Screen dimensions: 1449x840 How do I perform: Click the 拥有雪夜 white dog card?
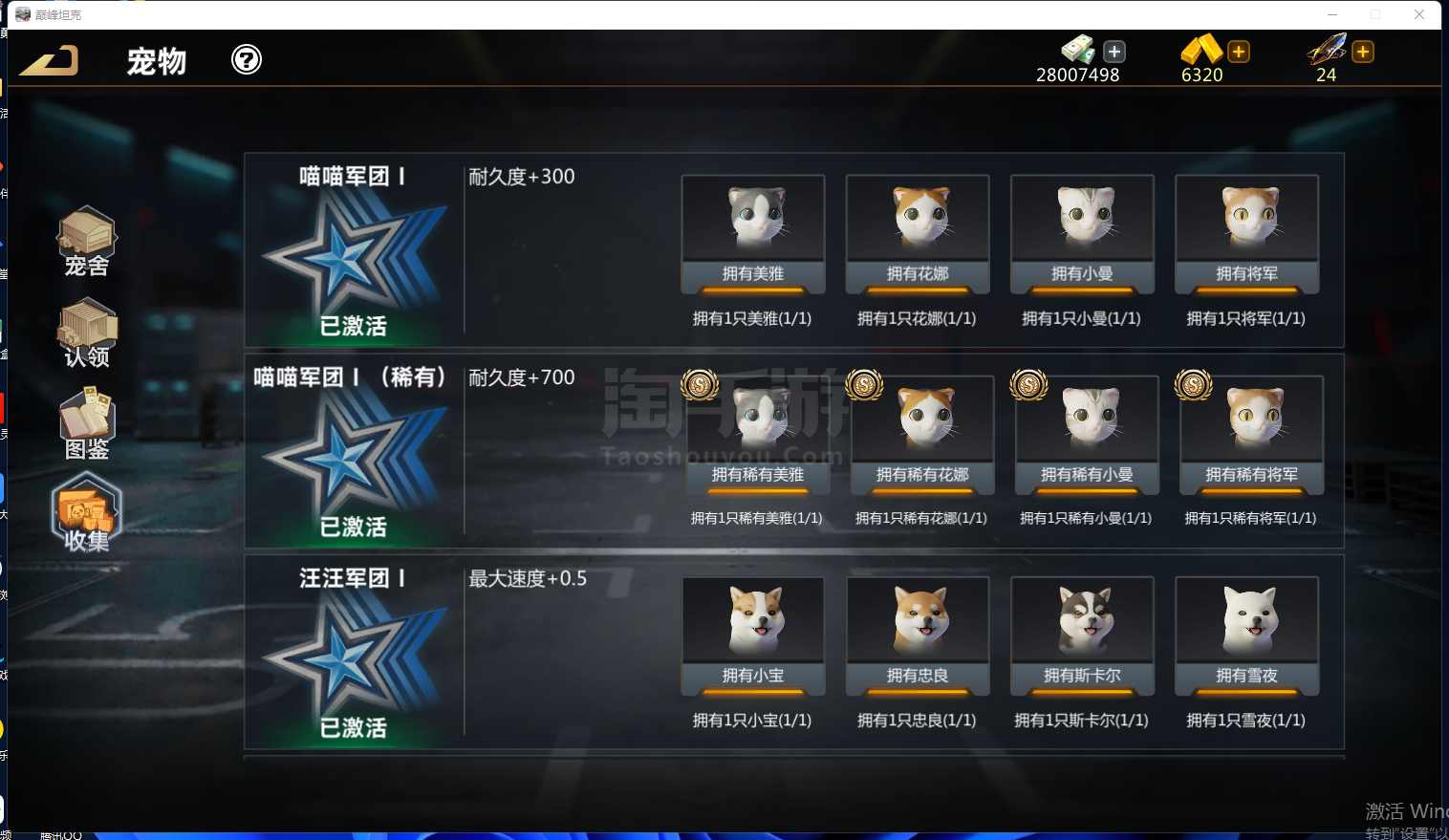(x=1246, y=636)
